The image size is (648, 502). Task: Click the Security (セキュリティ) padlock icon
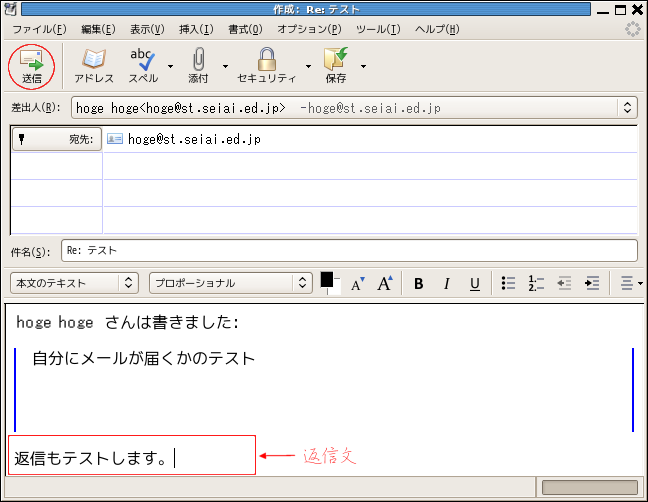(266, 64)
